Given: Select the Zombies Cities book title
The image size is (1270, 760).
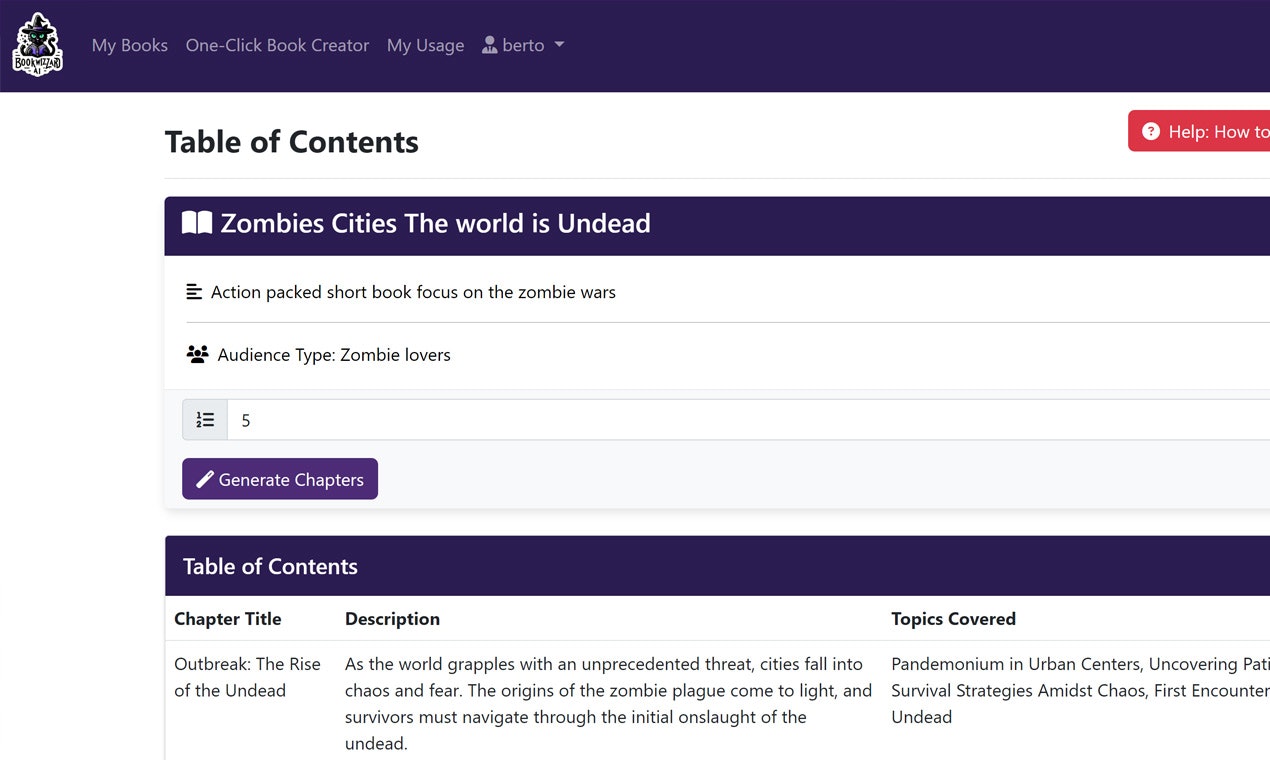Looking at the screenshot, I should tap(435, 223).
